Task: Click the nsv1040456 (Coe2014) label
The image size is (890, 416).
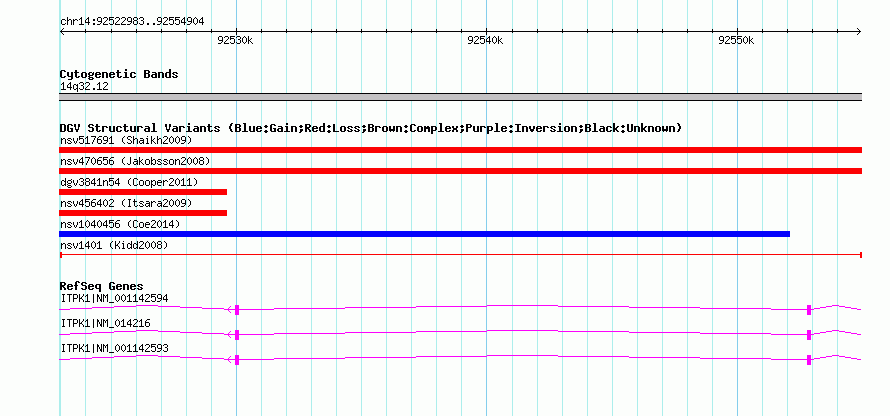Action: [120, 224]
